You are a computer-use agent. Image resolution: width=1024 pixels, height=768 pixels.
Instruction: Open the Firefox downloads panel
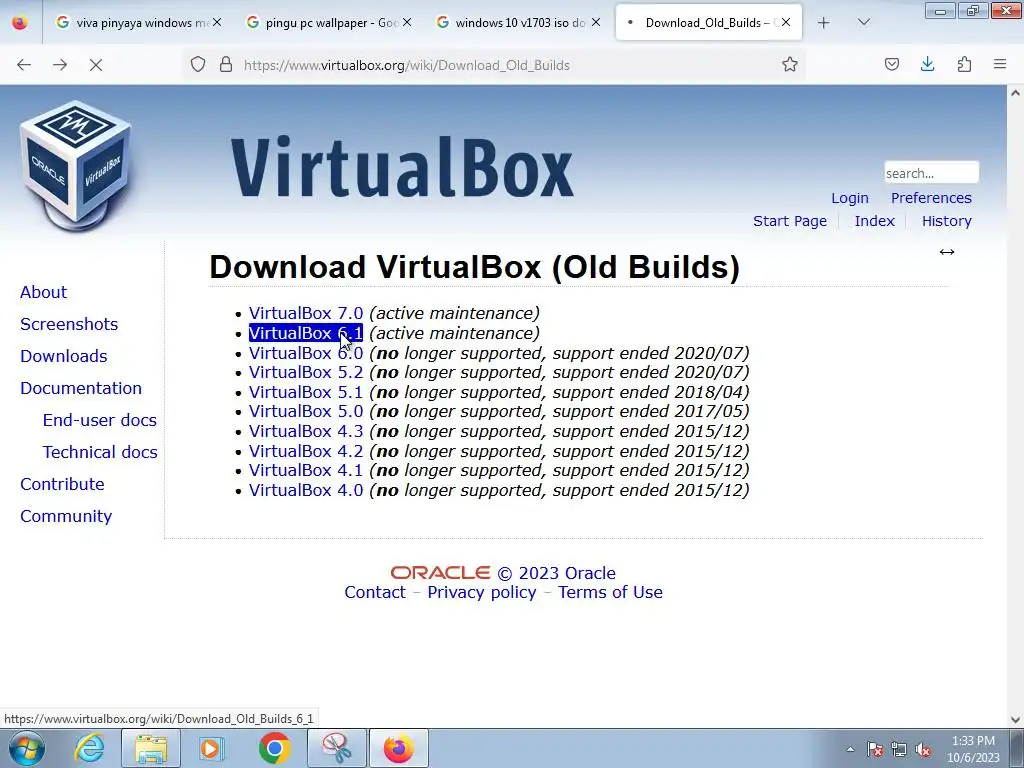(927, 65)
